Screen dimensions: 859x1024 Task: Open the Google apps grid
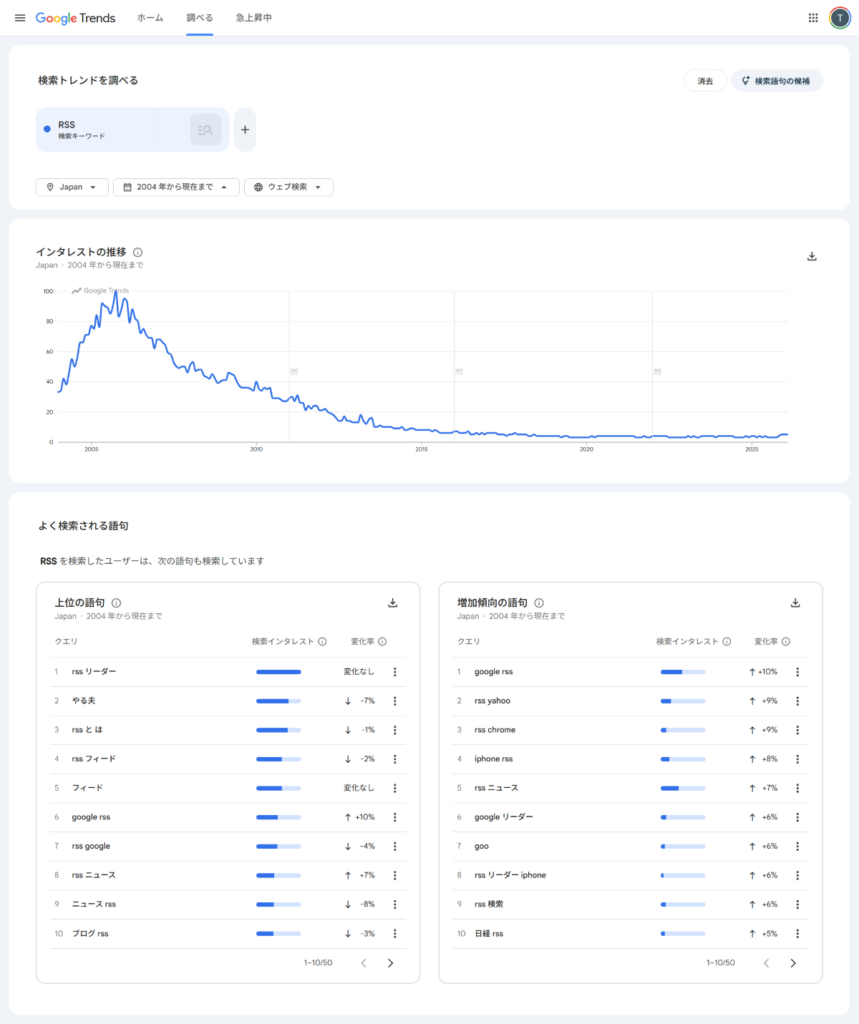(813, 18)
